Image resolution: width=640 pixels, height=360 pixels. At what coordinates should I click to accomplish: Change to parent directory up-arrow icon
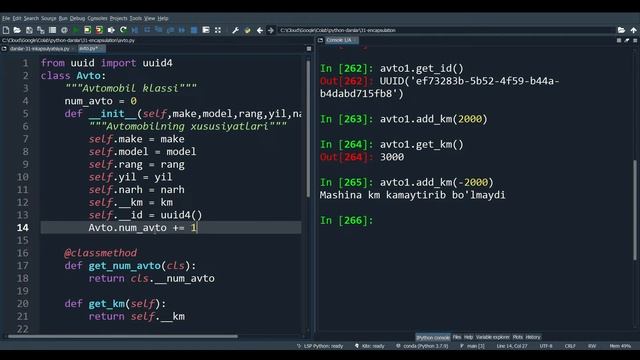point(633,30)
